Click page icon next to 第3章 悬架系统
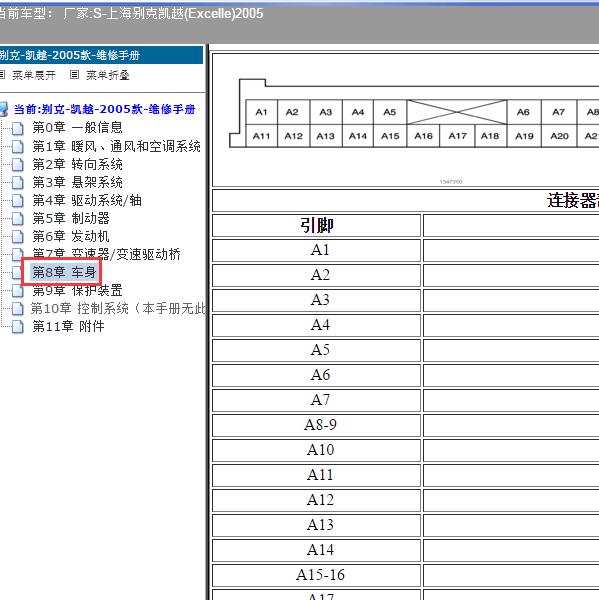 point(18,183)
